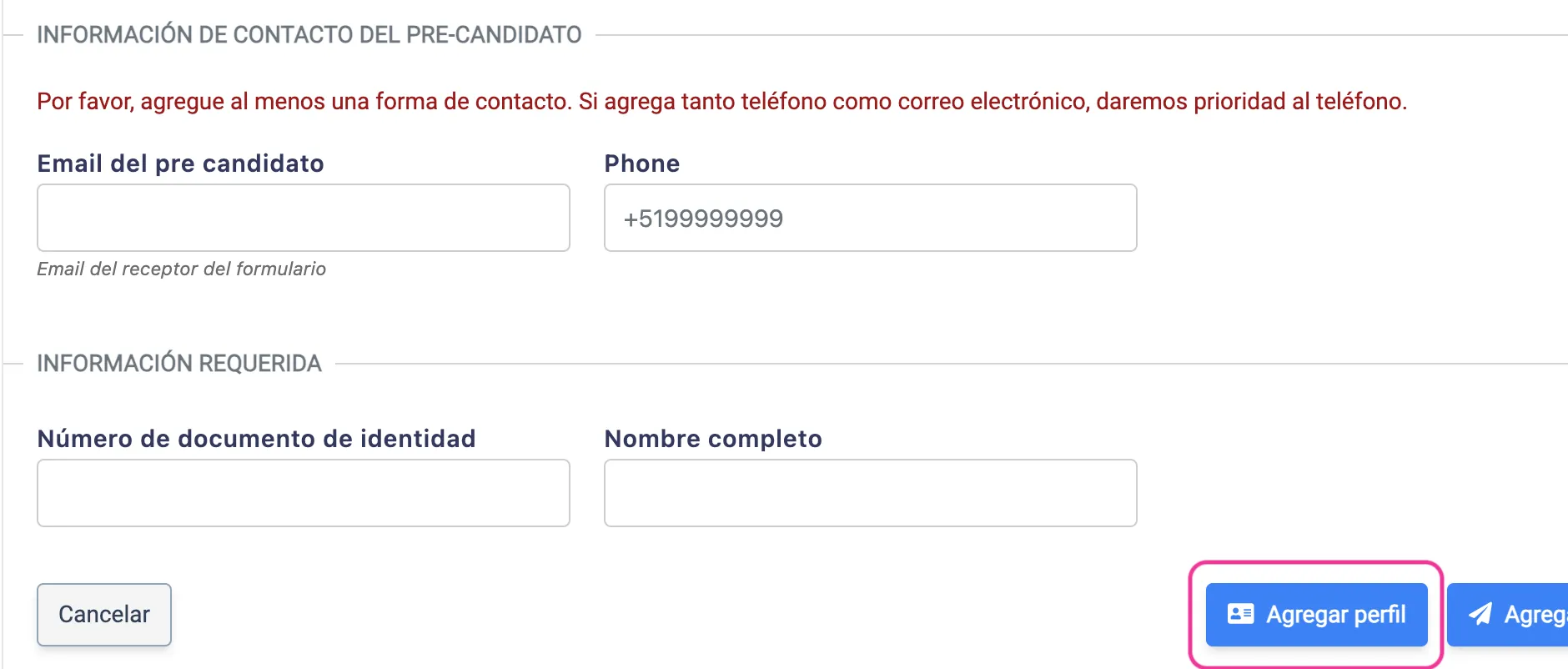Screen dimensions: 1568x669
Task: Click the +5199999999 placeholder text
Action: [x=702, y=219]
